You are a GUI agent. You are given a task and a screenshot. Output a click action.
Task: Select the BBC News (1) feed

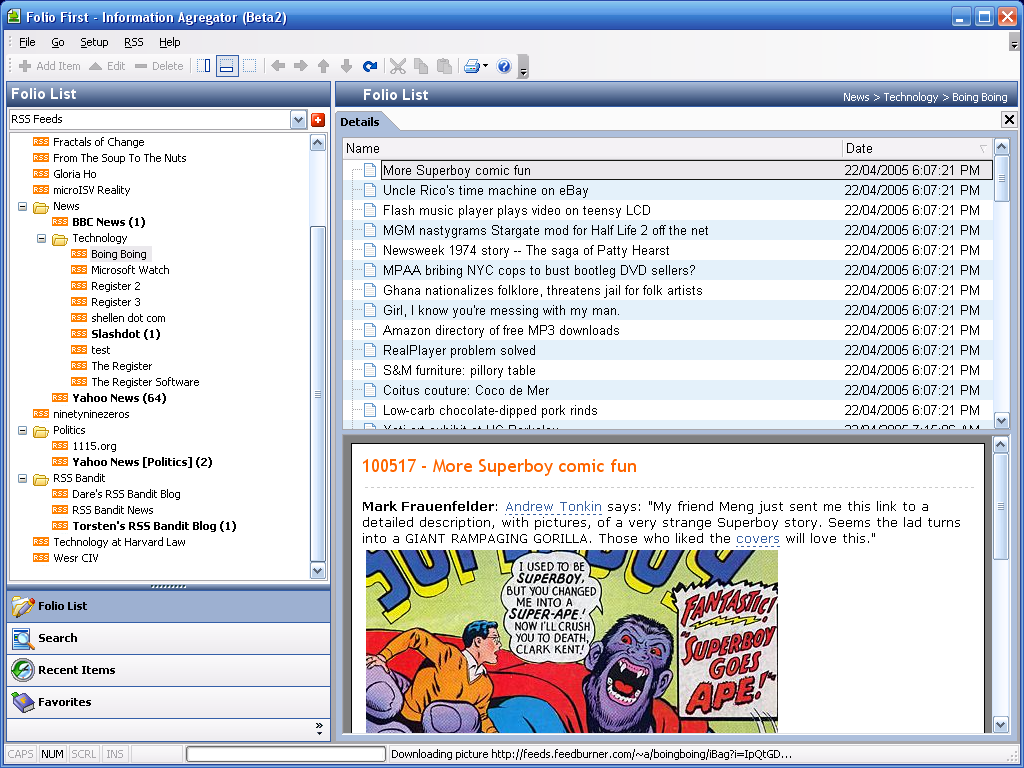(109, 222)
